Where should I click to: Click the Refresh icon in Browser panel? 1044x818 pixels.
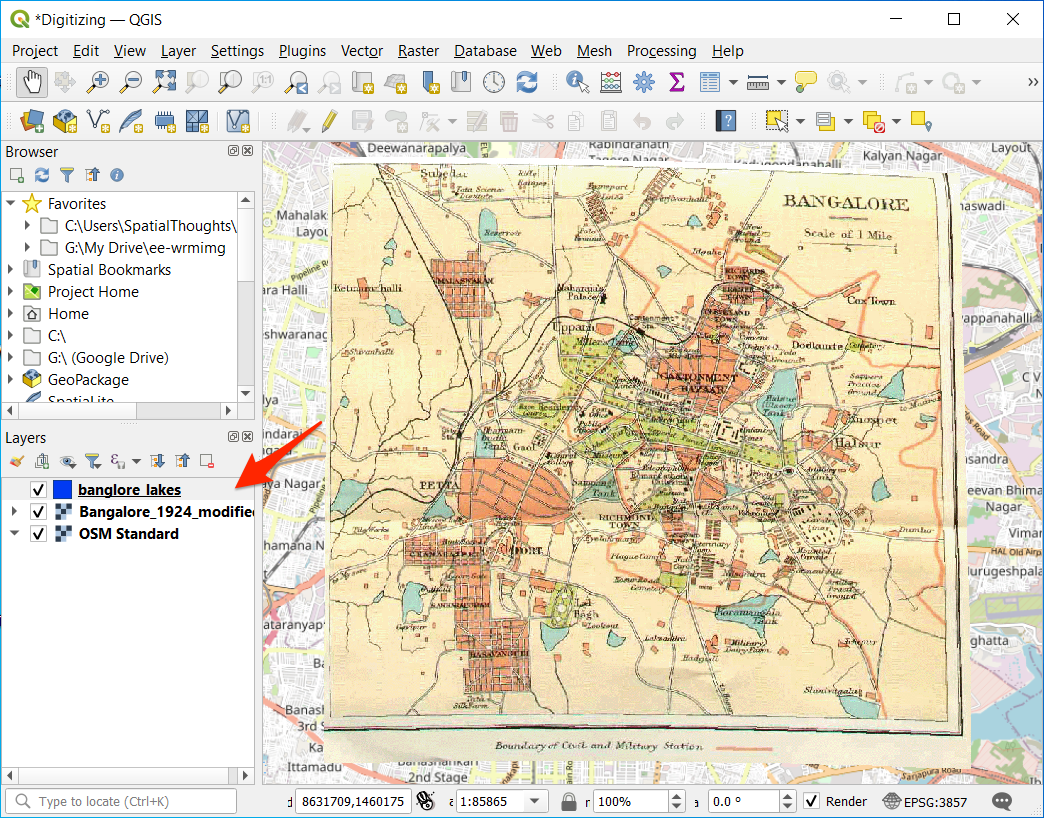(42, 175)
